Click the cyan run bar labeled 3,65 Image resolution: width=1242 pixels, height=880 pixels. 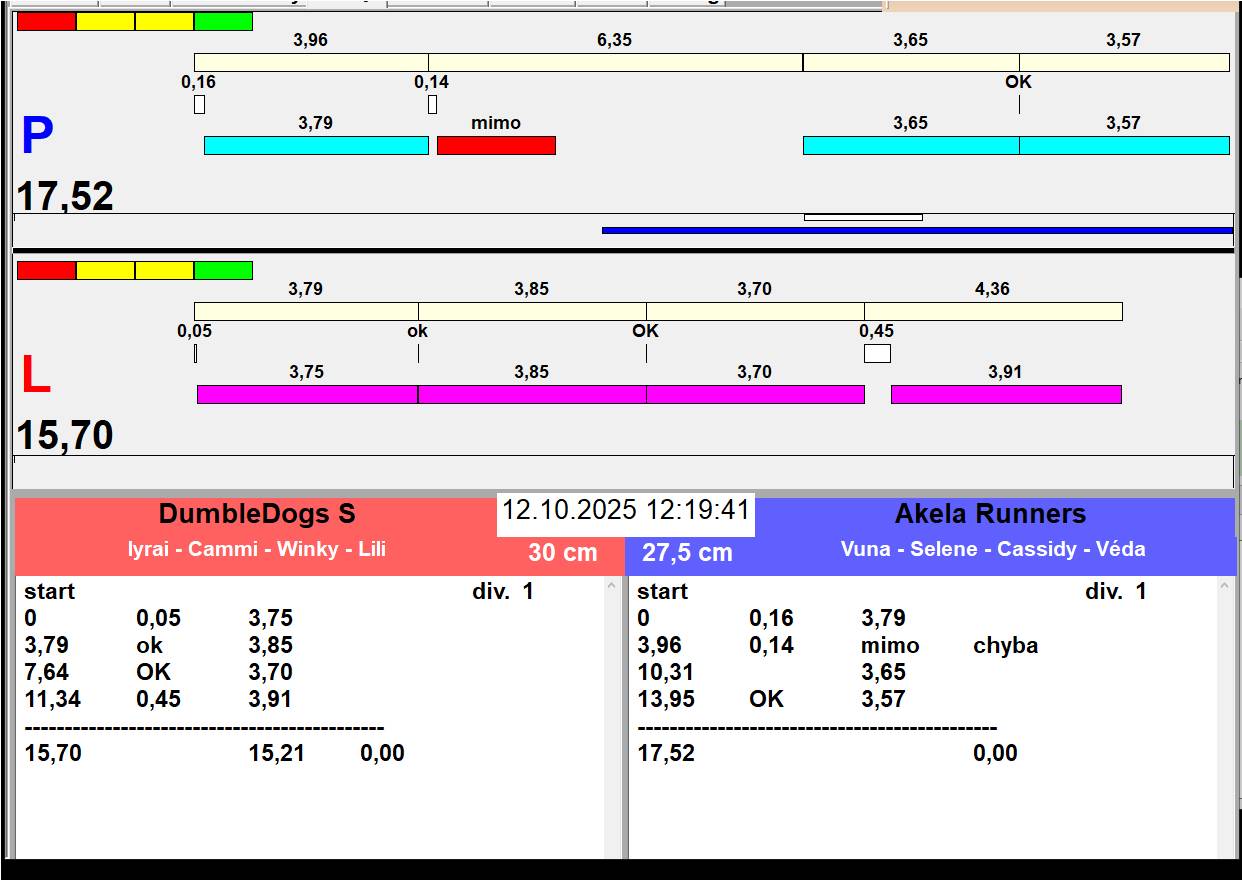pos(911,145)
